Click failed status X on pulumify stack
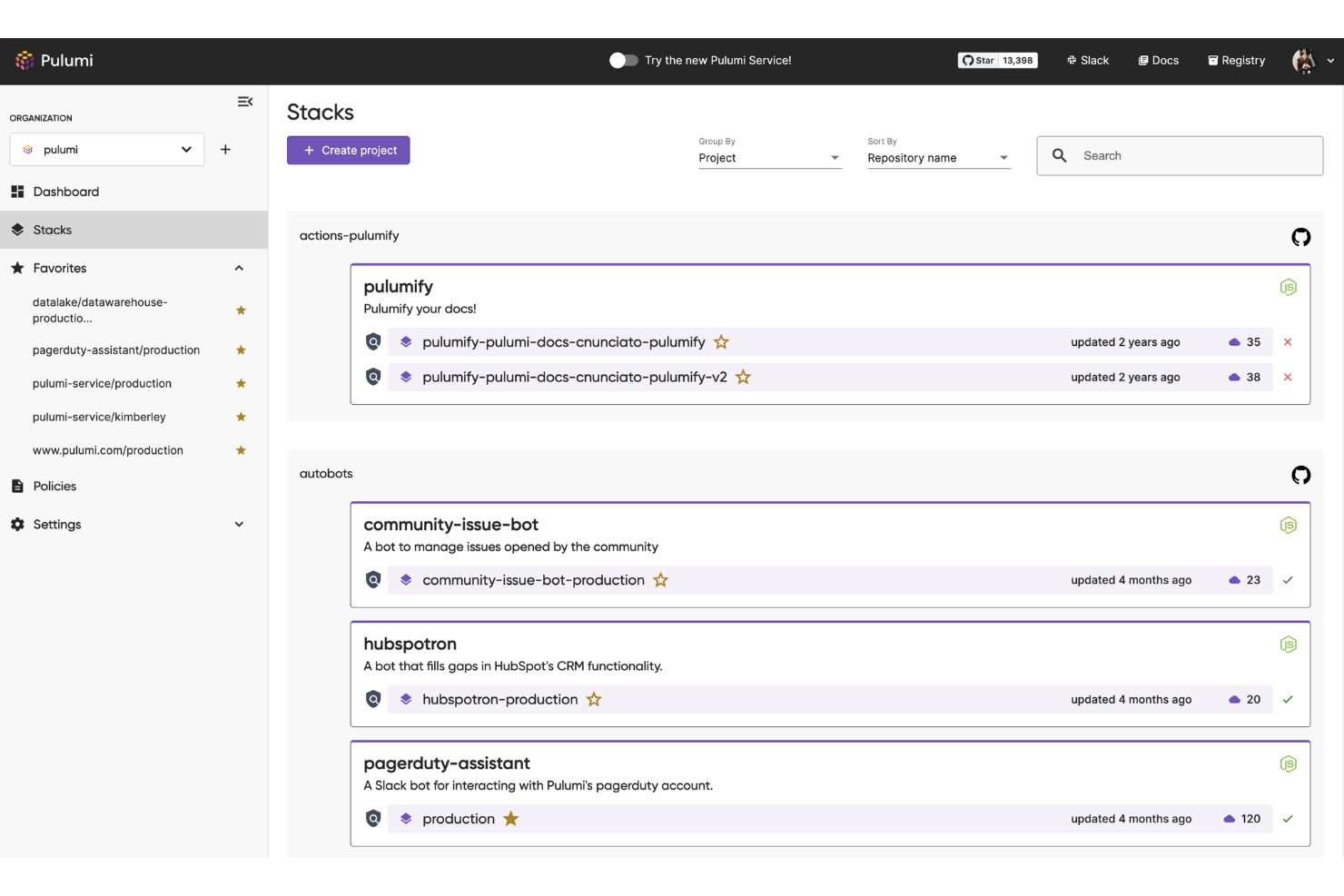 click(1288, 342)
